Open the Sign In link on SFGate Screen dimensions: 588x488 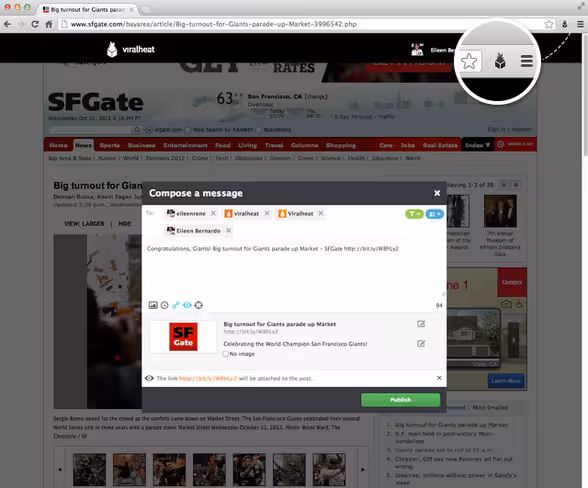pos(496,129)
